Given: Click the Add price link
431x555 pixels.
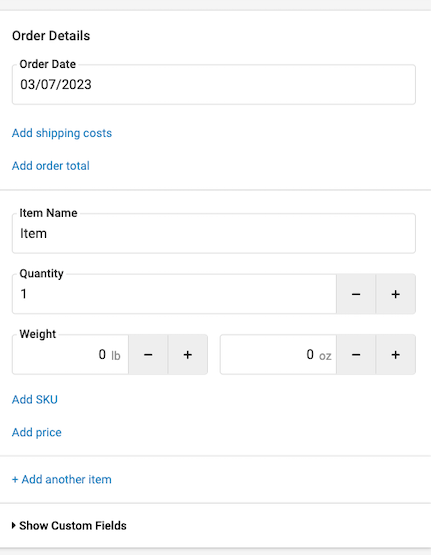Looking at the screenshot, I should (37, 432).
